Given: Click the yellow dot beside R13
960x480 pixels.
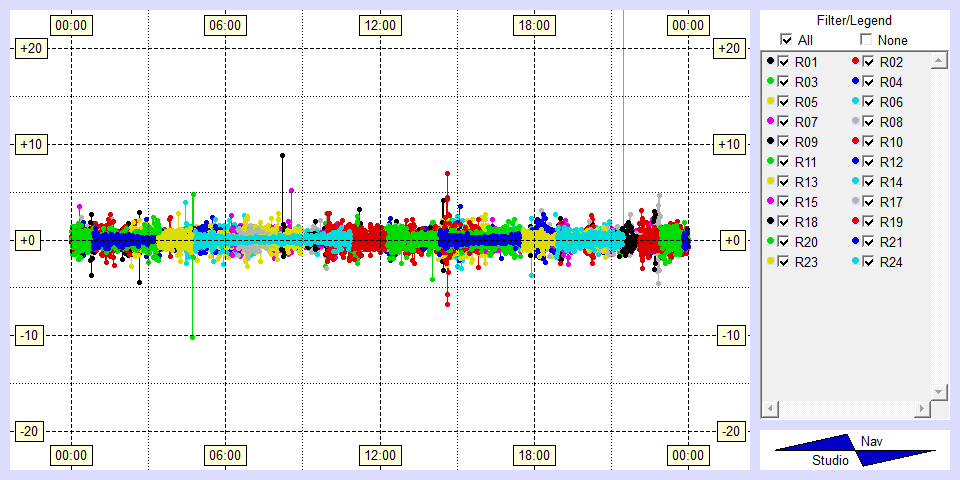Looking at the screenshot, I should click(770, 182).
